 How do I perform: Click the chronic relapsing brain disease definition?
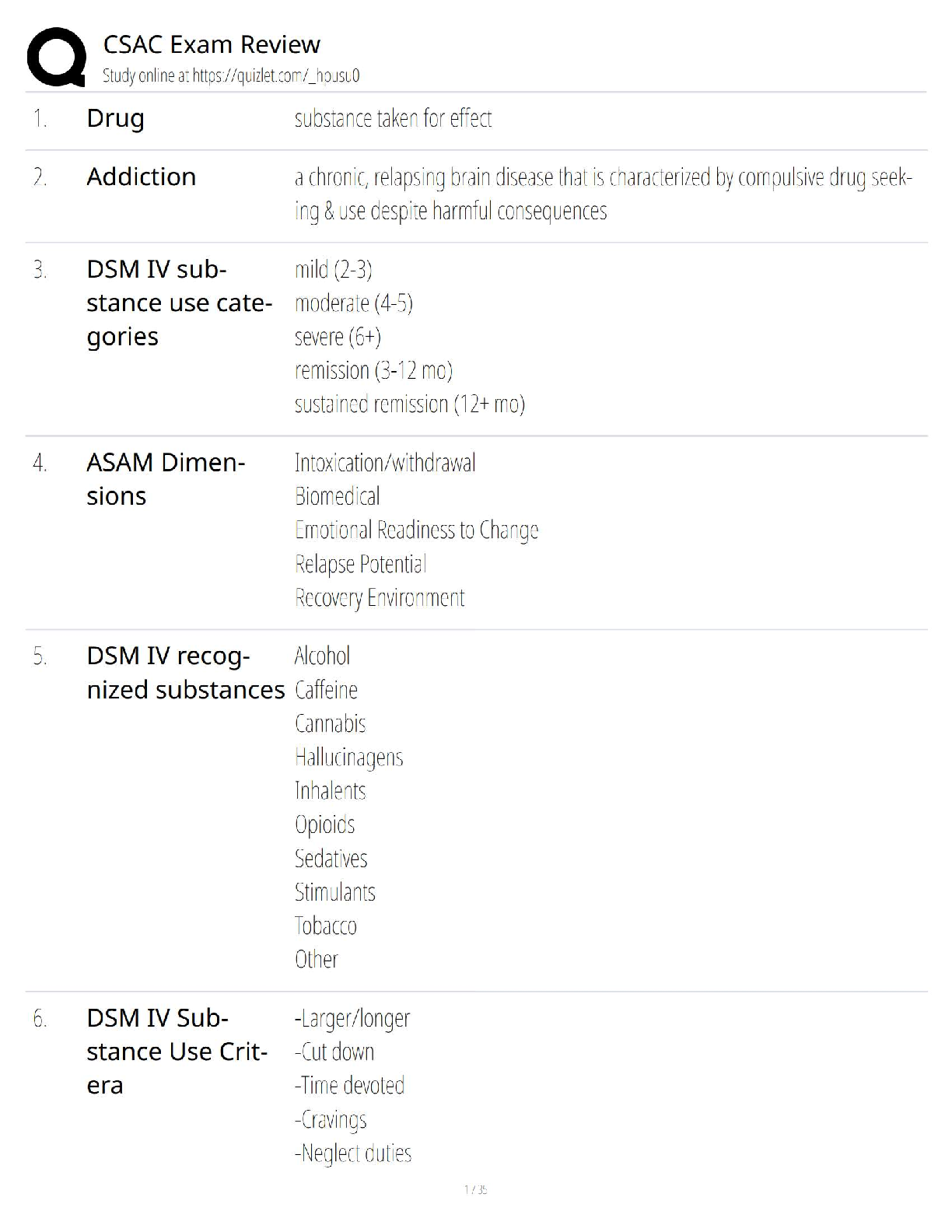(603, 194)
